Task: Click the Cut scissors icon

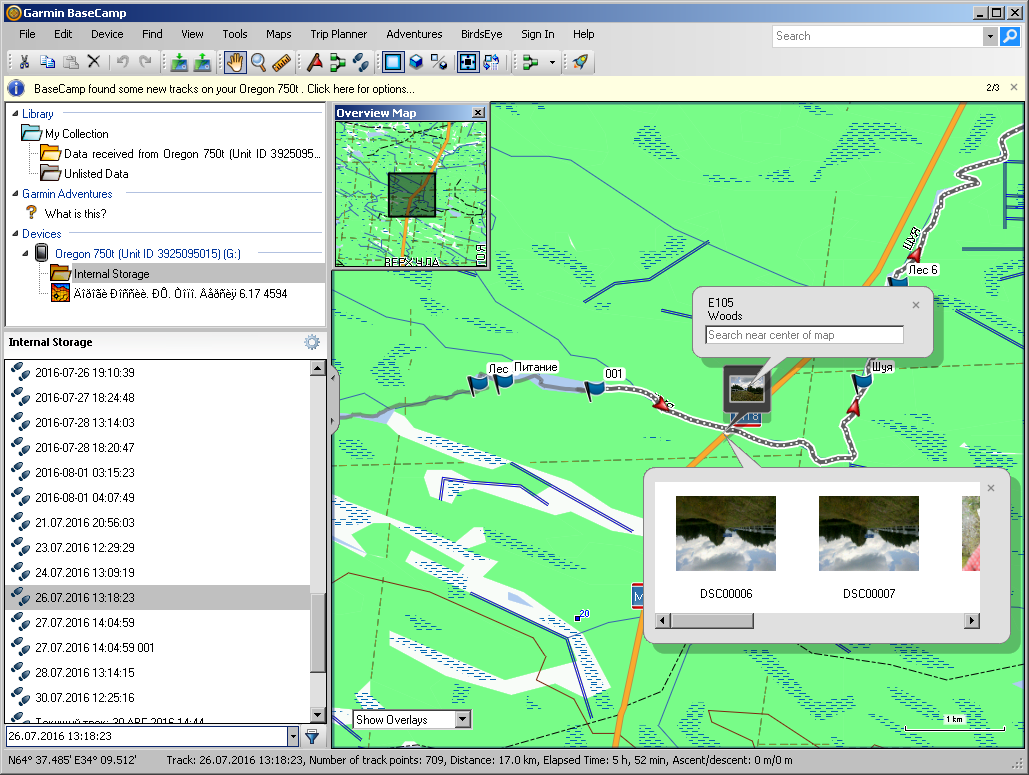Action: (x=24, y=62)
